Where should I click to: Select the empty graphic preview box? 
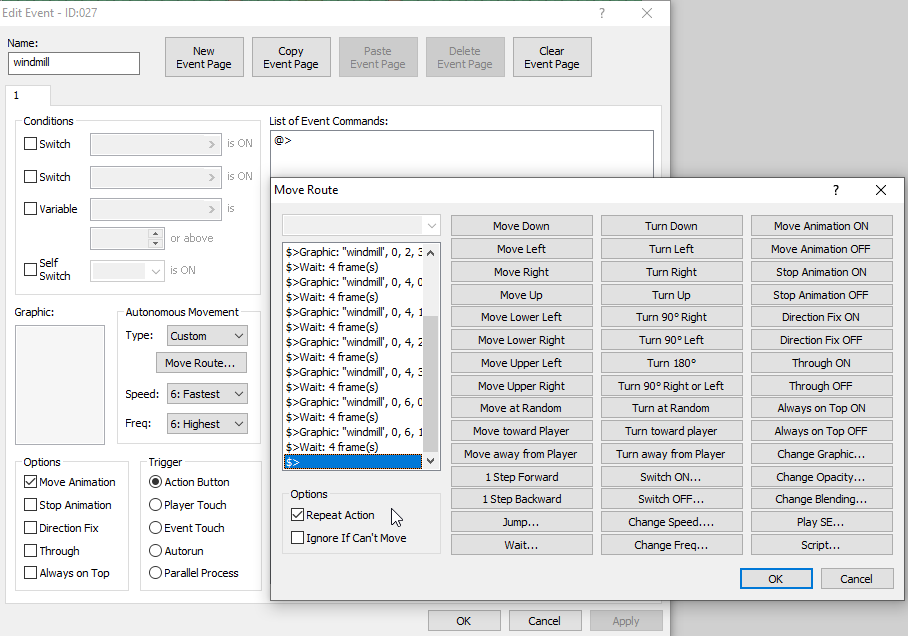click(x=60, y=384)
